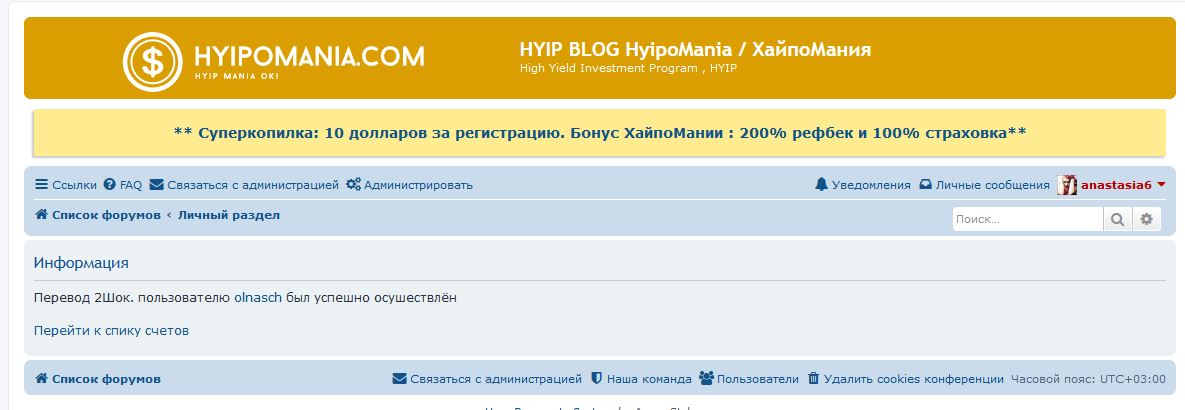The image size is (1185, 410).
Task: Go to Список форумов in breadcrumbs
Action: [x=98, y=215]
